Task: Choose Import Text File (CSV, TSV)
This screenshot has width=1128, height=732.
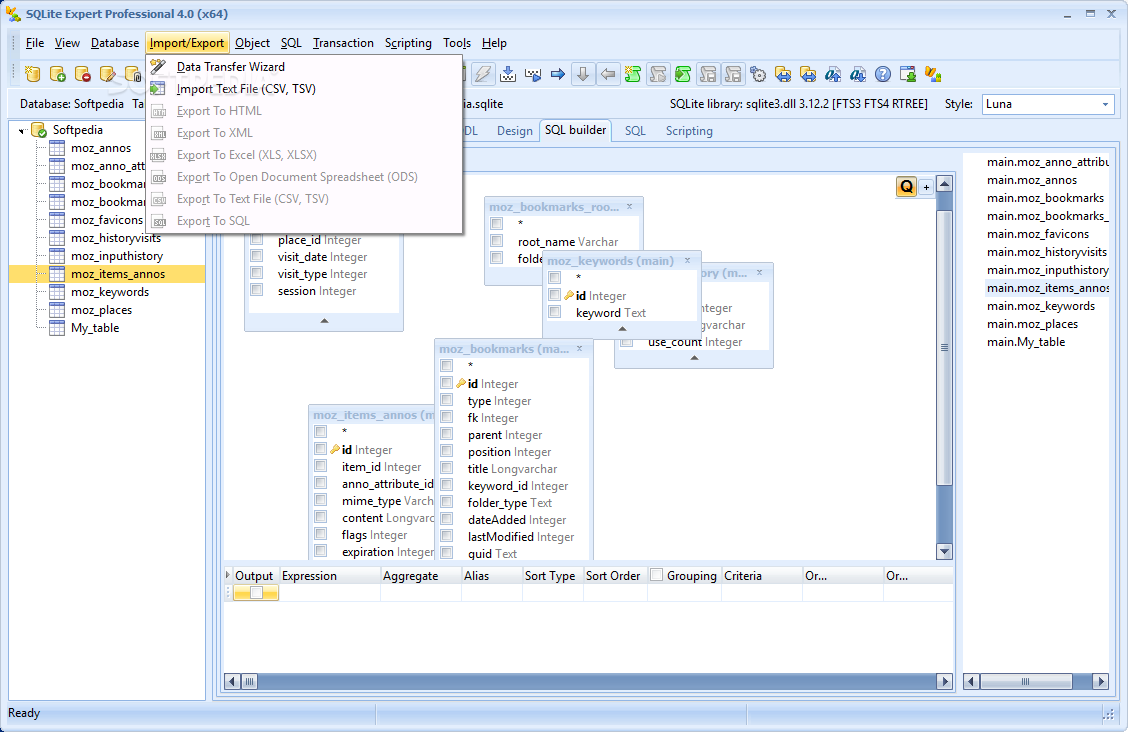Action: point(246,89)
